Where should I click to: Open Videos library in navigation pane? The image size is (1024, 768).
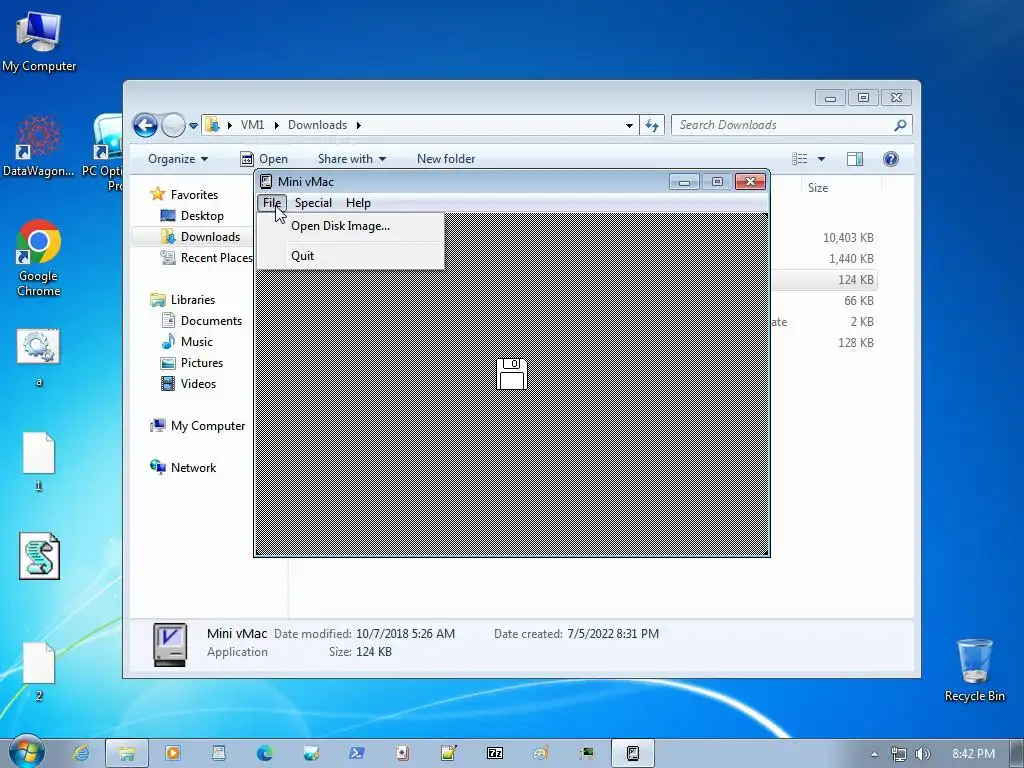pyautogui.click(x=198, y=383)
